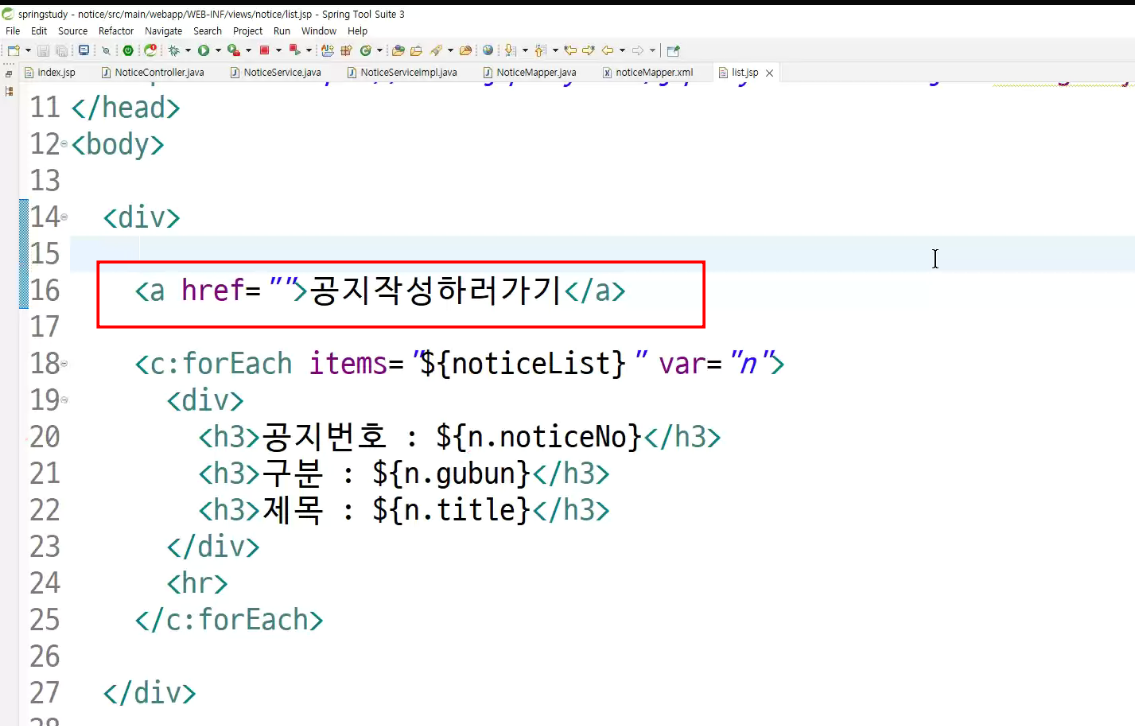Click the ${n.gubun} text on line 21

tap(452, 473)
